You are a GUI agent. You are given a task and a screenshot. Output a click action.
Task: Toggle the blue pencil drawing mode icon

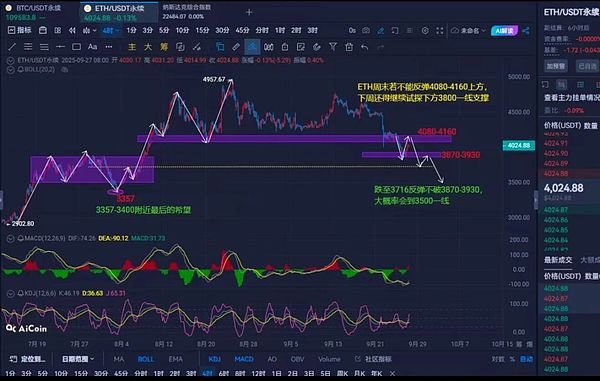[x=380, y=30]
